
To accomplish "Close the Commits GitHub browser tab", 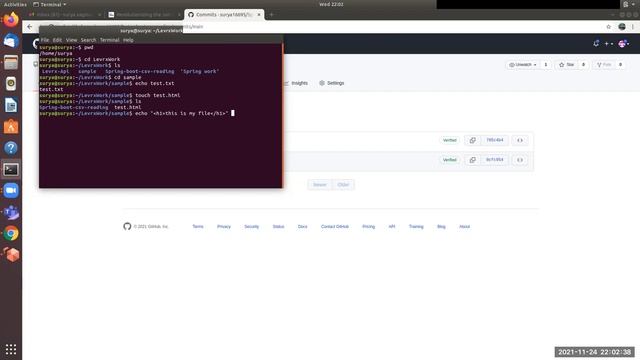I will tap(259, 15).
